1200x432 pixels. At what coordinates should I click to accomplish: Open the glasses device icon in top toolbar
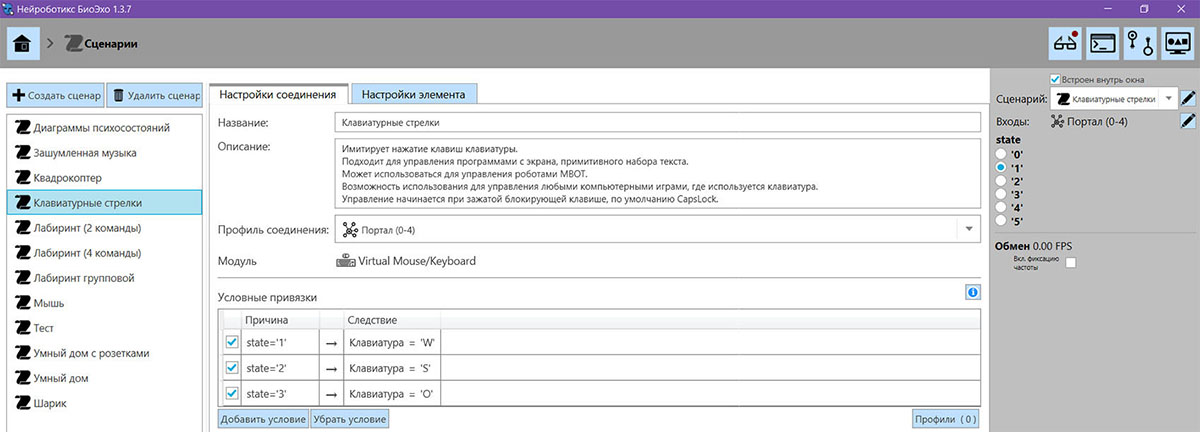coord(1064,43)
